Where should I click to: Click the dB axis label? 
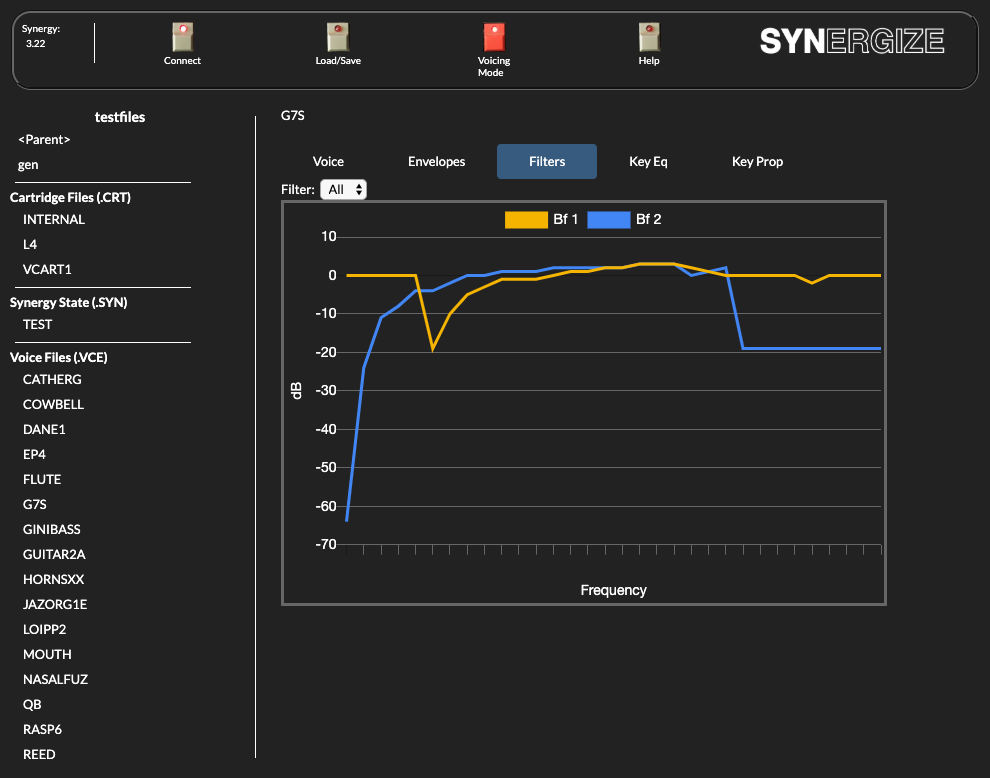pyautogui.click(x=296, y=390)
